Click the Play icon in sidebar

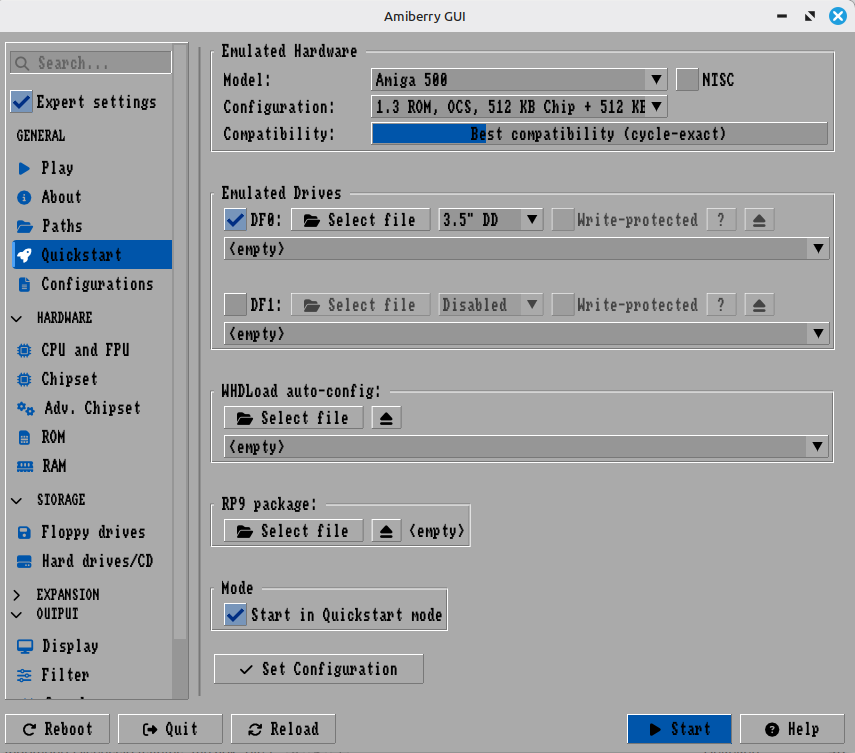click(24, 168)
